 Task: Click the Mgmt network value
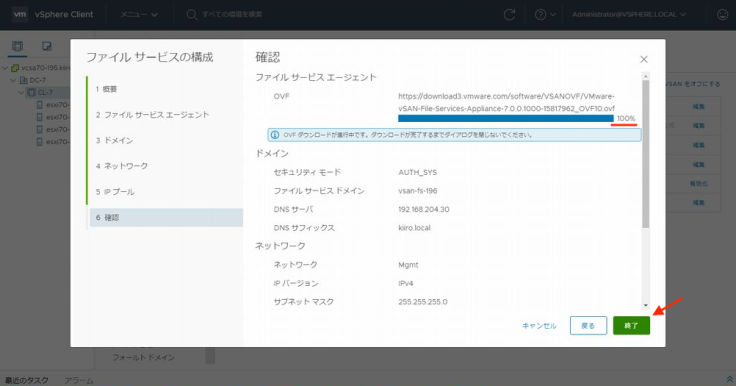pos(408,265)
